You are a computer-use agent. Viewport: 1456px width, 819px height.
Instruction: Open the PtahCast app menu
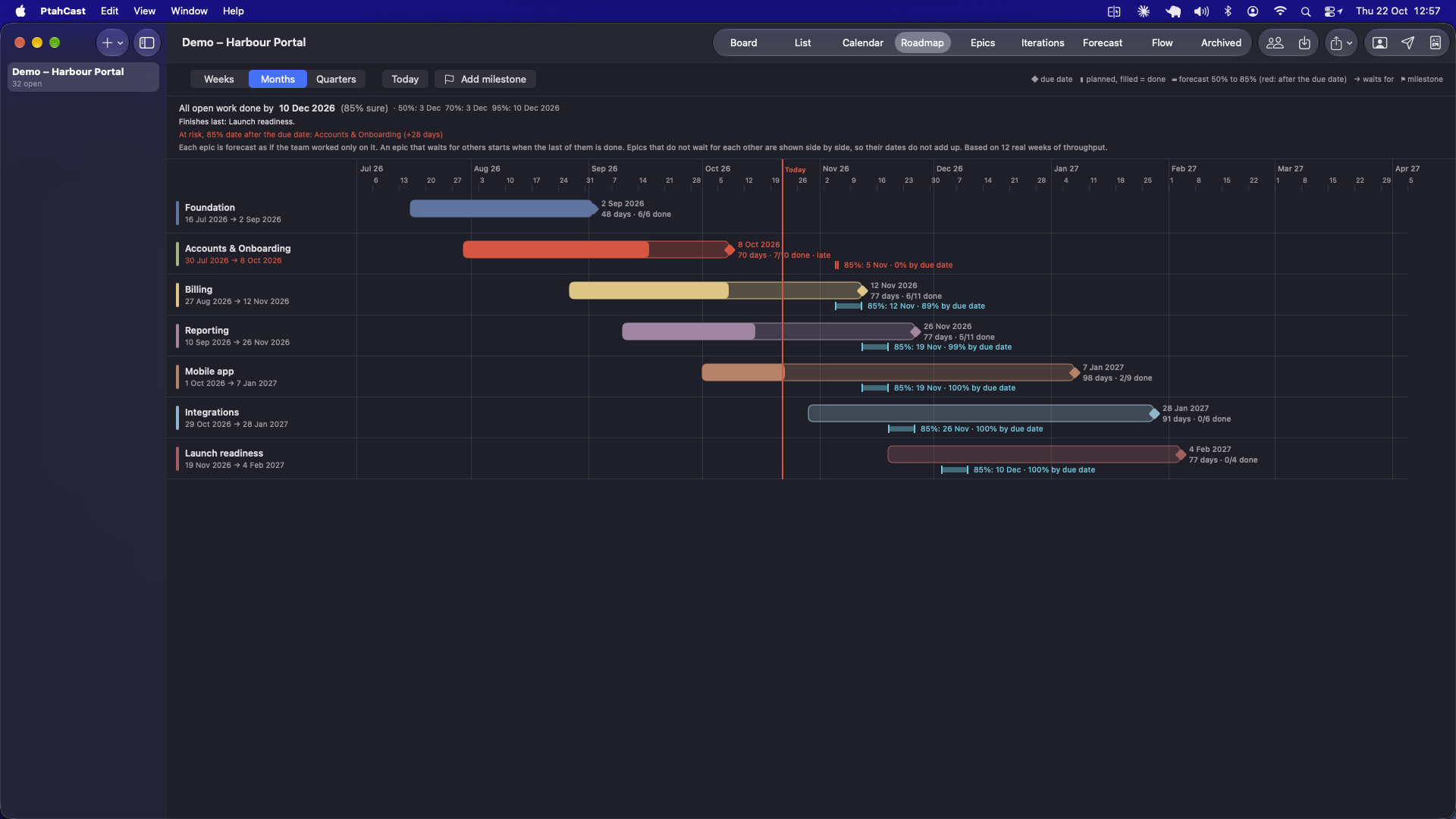(x=63, y=11)
